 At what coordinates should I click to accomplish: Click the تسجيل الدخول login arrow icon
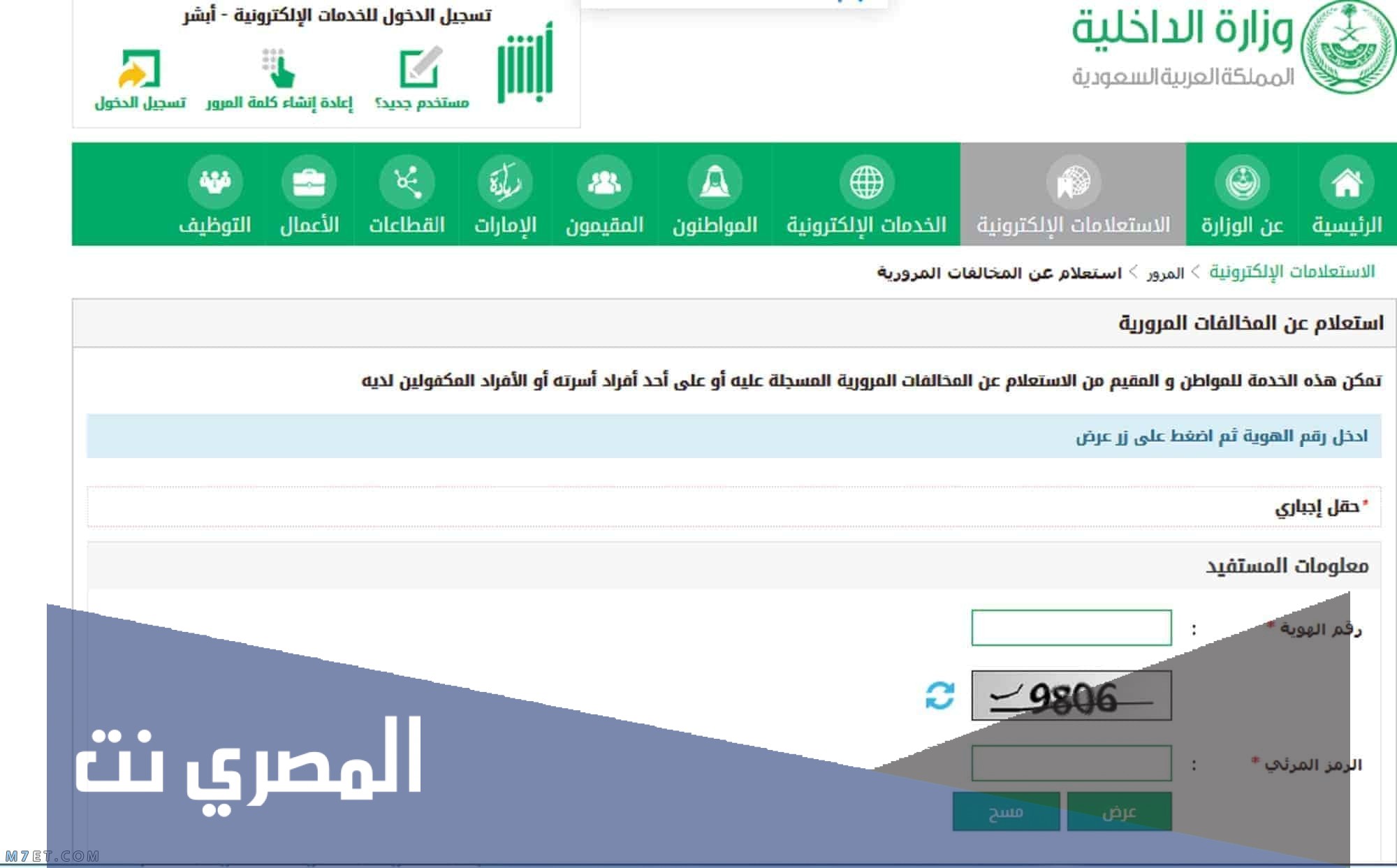[x=140, y=70]
